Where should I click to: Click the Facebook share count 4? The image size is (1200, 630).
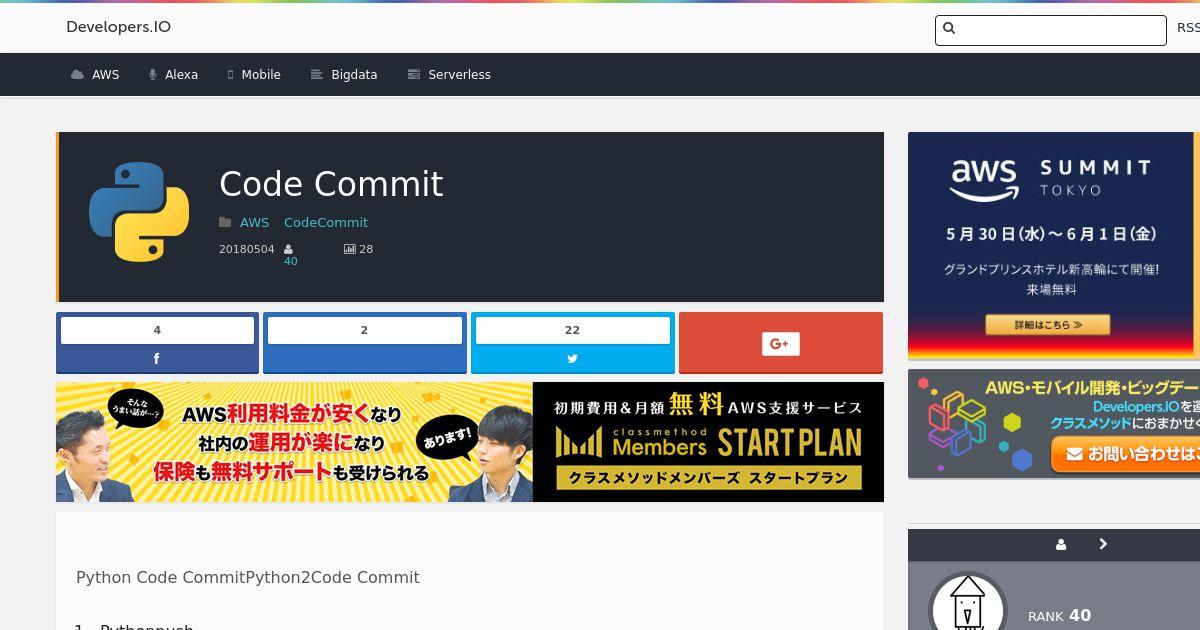tap(157, 330)
